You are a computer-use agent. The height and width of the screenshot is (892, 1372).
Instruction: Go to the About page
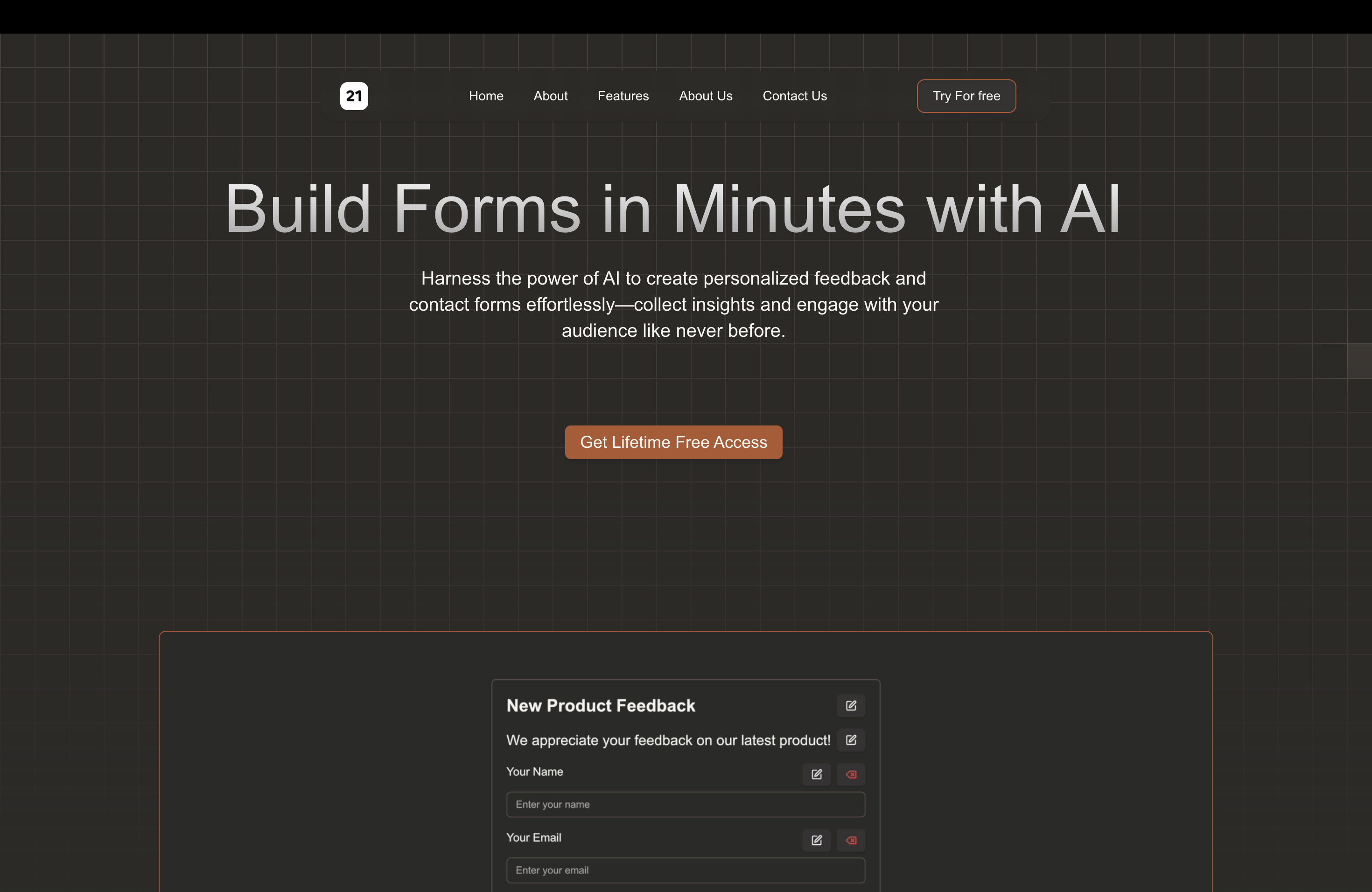pyautogui.click(x=550, y=96)
